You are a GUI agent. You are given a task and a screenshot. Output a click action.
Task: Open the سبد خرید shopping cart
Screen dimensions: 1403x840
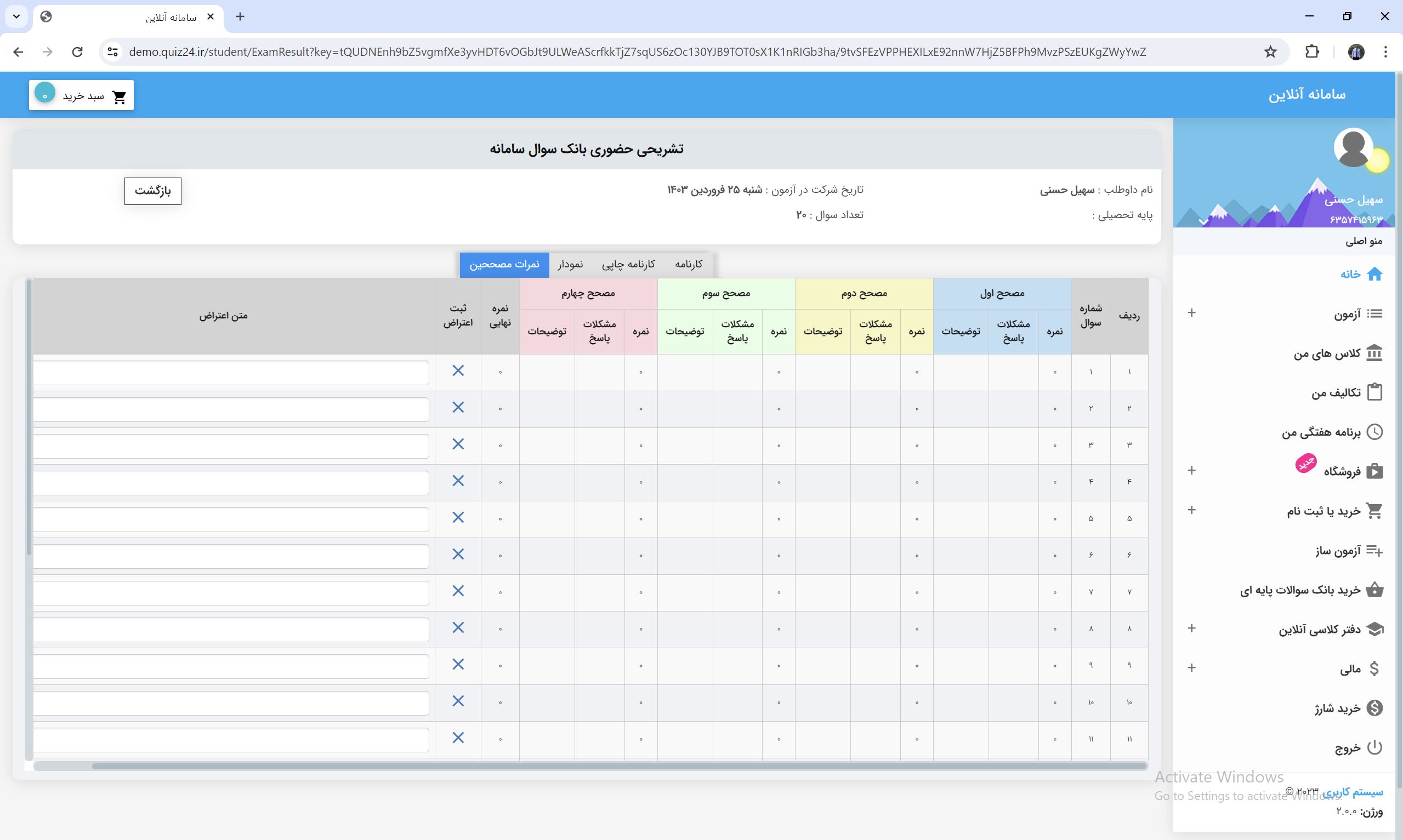click(82, 95)
